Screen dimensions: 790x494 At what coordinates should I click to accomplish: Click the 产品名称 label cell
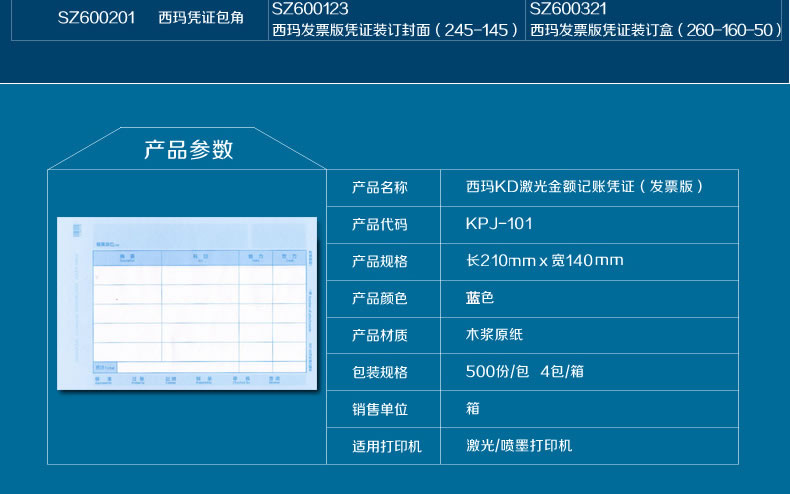pos(383,188)
